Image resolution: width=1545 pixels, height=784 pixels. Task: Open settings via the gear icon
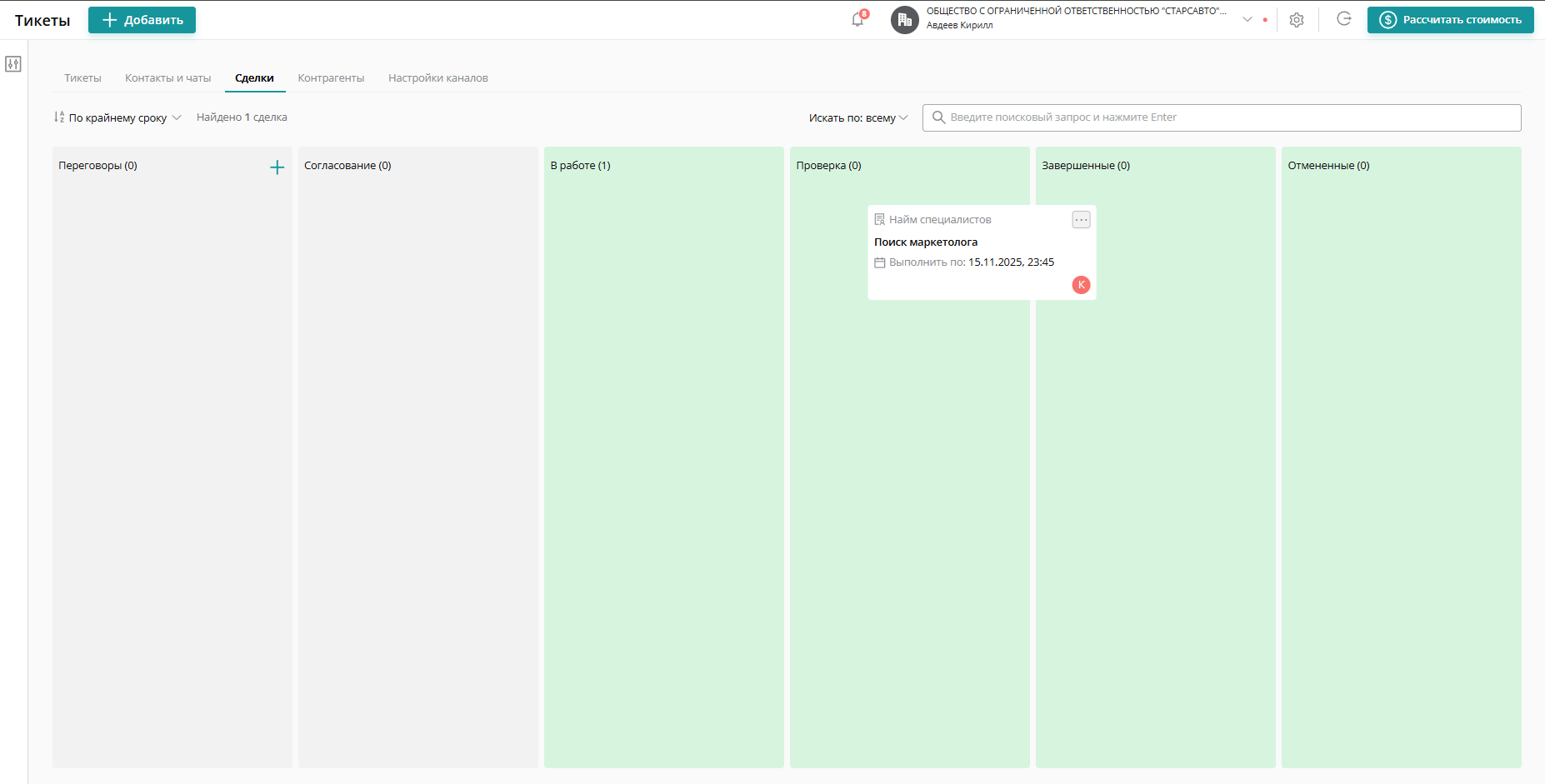coord(1297,20)
